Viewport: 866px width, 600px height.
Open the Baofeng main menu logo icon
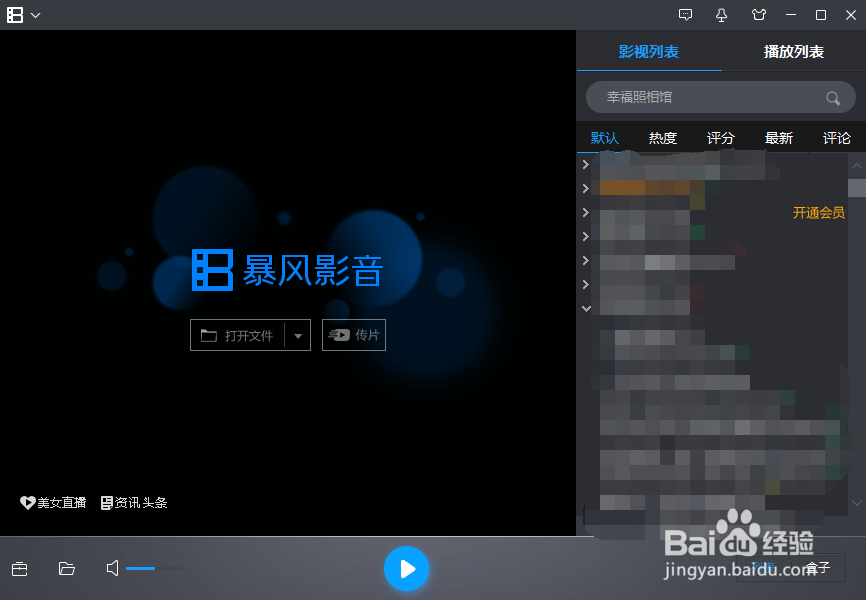click(x=15, y=15)
